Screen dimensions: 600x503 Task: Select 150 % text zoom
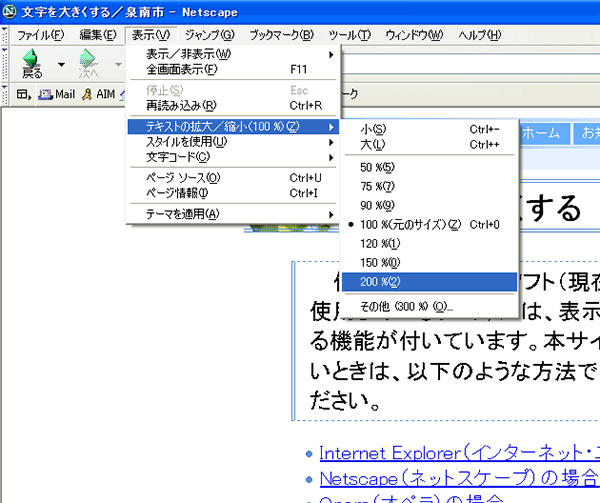tap(429, 263)
